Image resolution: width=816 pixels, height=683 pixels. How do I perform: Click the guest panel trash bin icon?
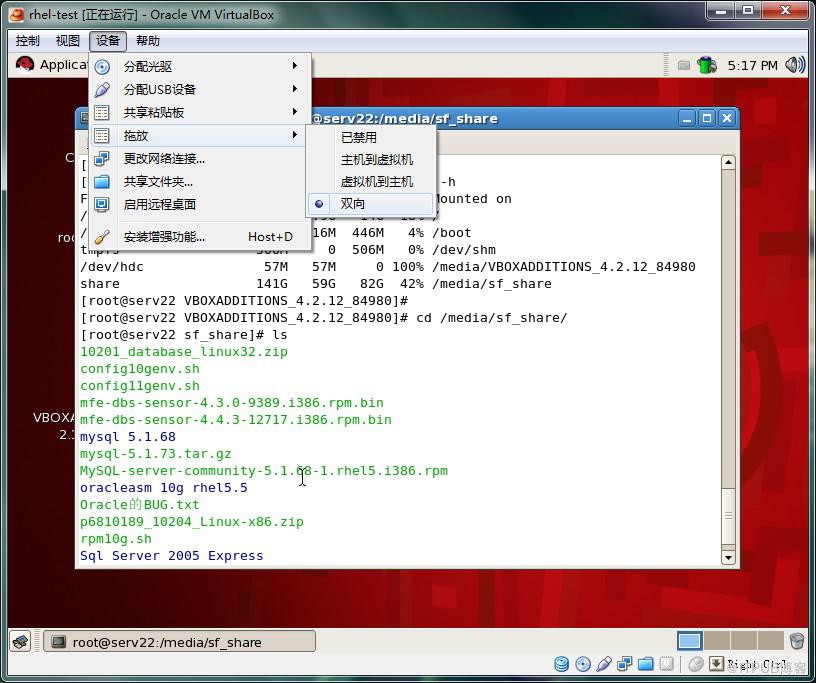point(797,641)
